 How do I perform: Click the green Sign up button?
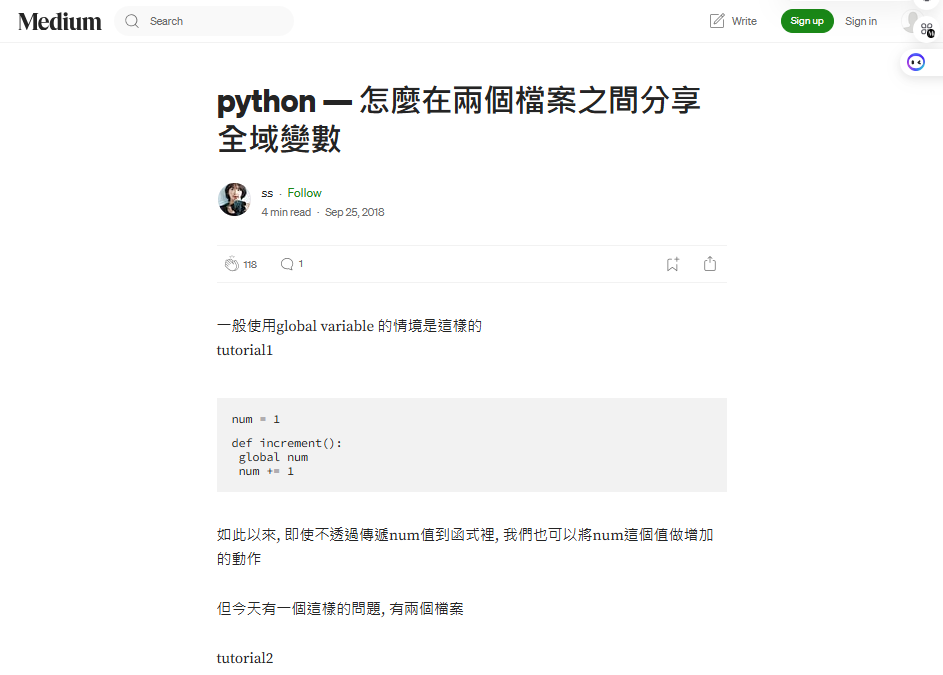pyautogui.click(x=806, y=21)
